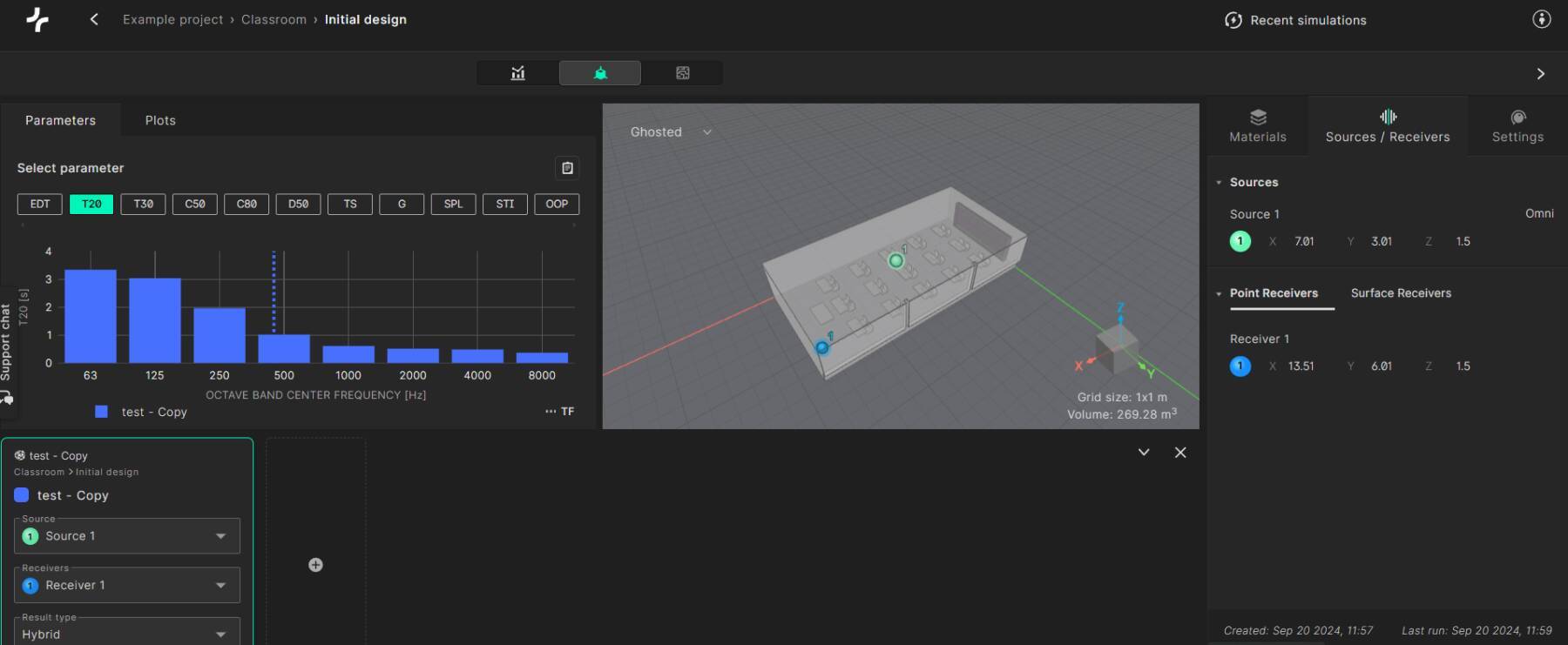
Task: Open the Source 1 dropdown
Action: [126, 536]
